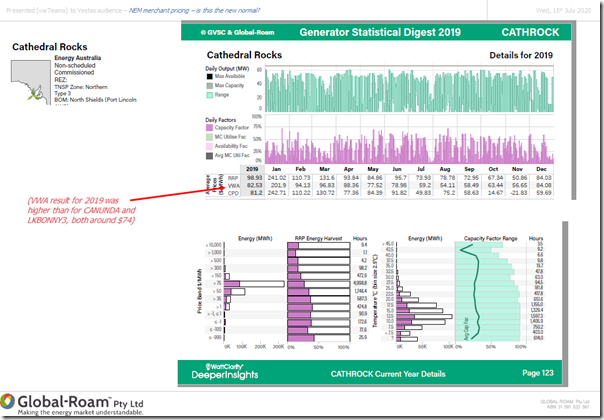Click the VWA row label

(x=233, y=185)
